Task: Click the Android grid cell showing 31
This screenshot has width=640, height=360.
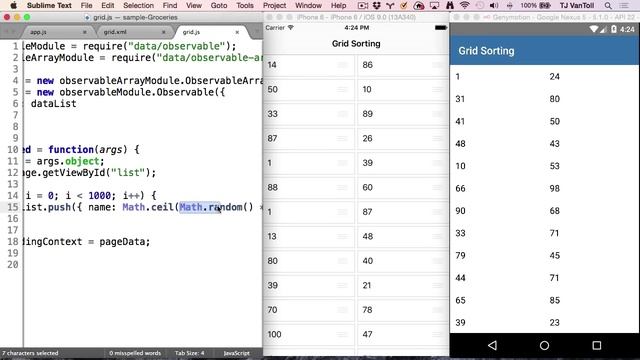Action: tap(460, 99)
